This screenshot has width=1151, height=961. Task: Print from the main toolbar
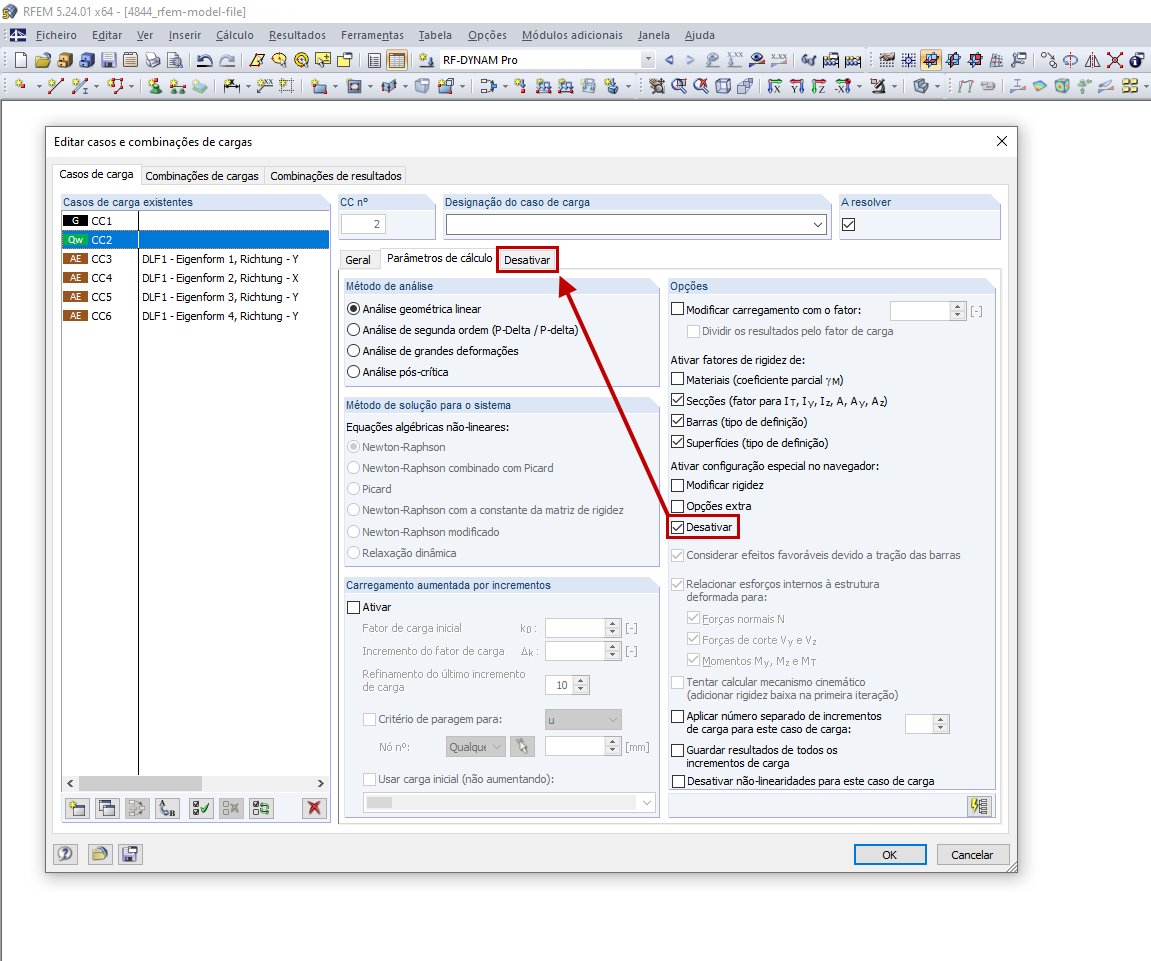tap(153, 60)
